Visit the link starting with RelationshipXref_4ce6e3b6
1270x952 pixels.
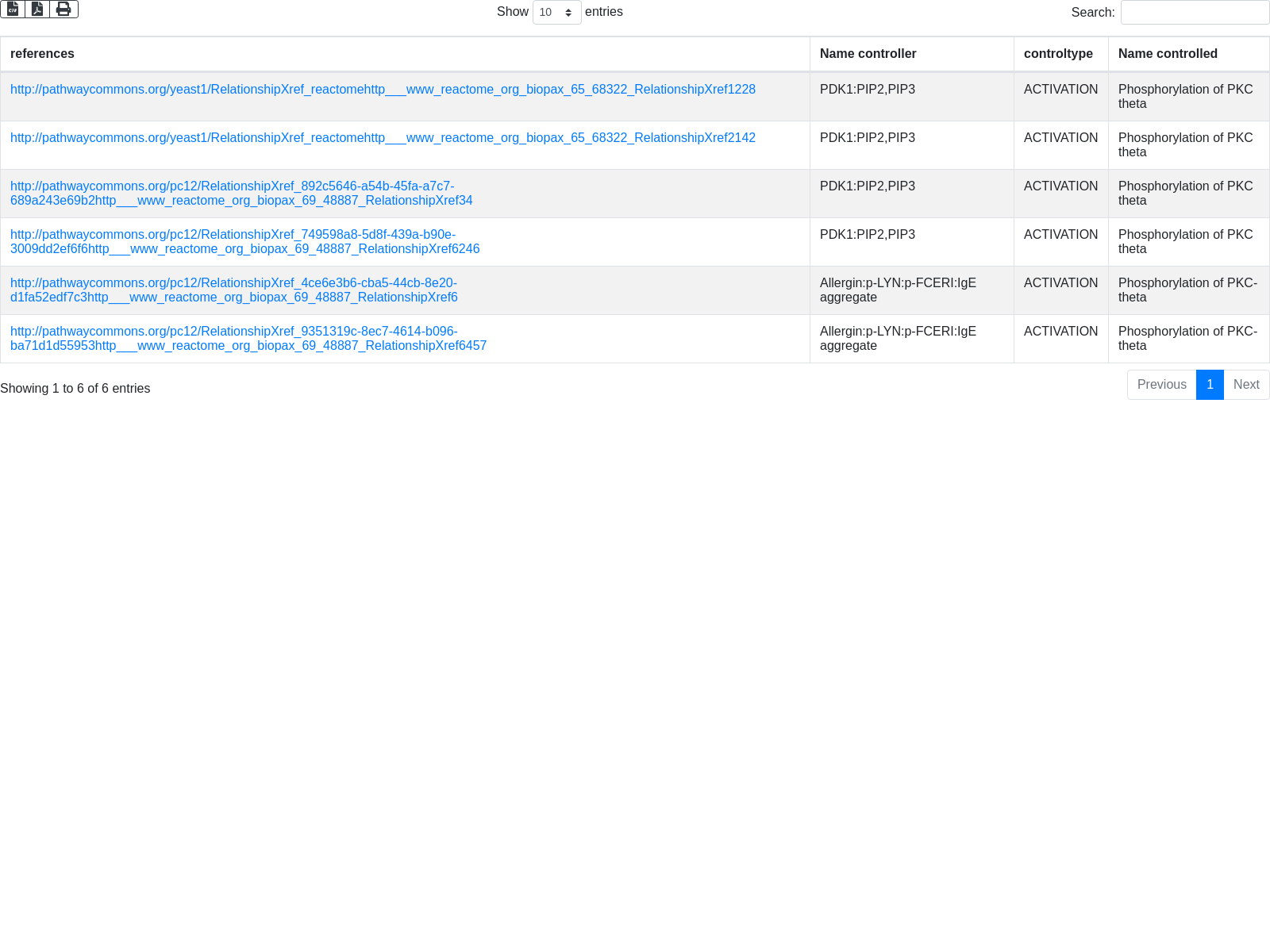233,290
